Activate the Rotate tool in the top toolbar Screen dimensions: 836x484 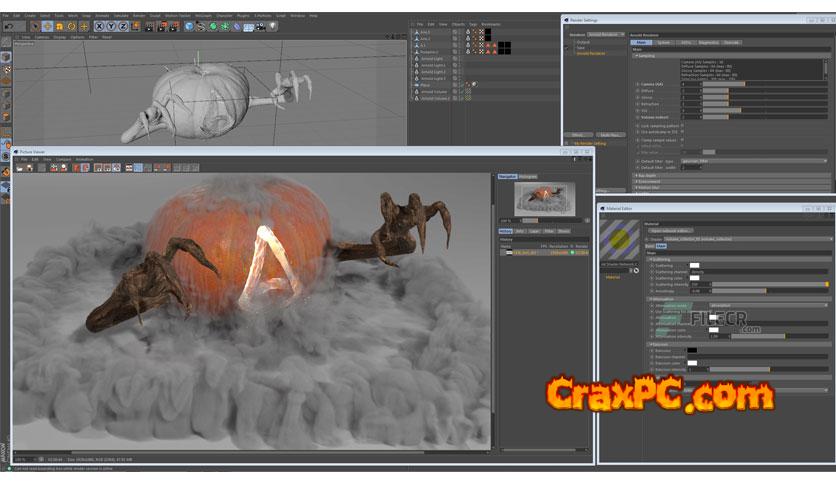coord(71,26)
